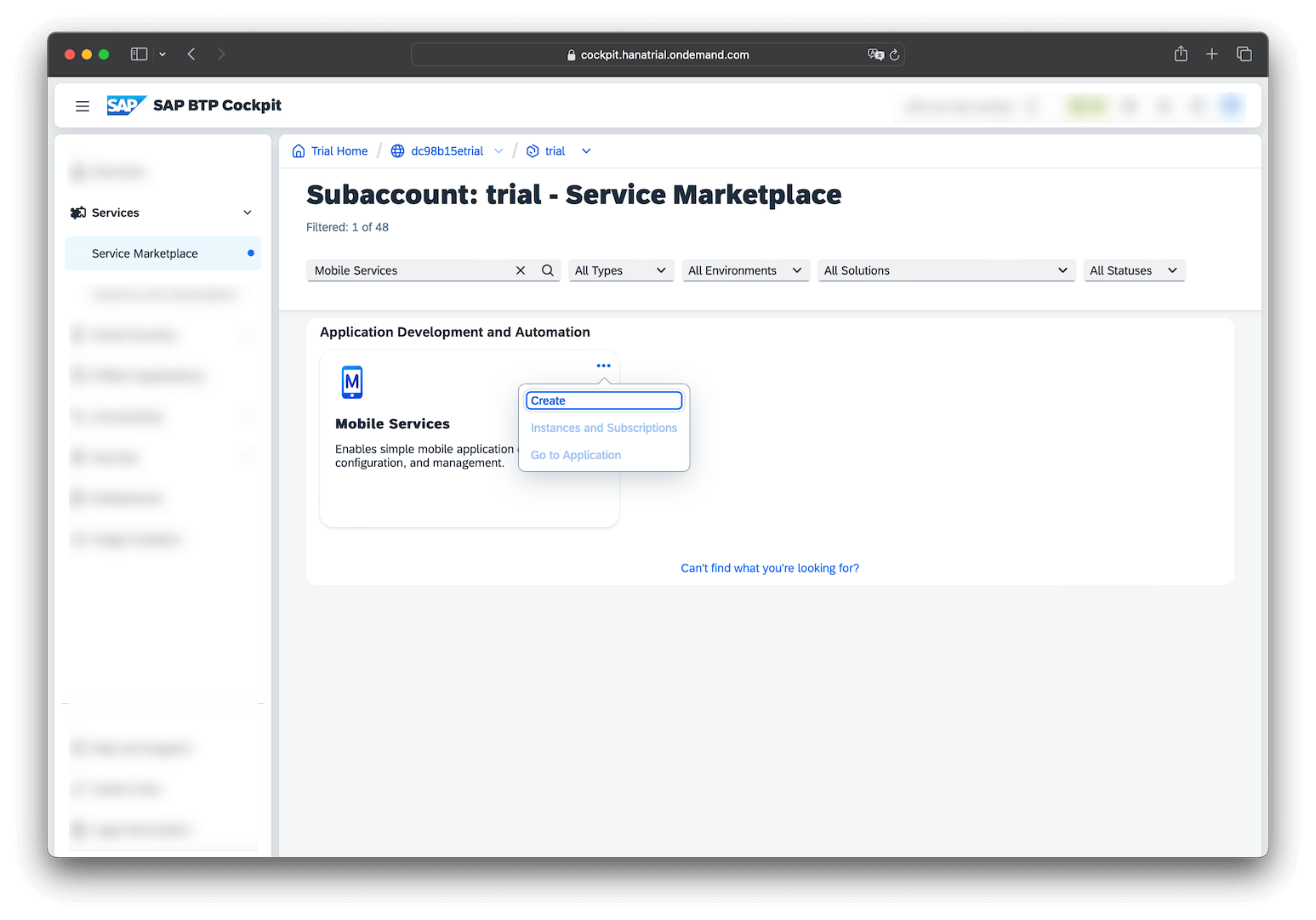Click the Safari share icon
This screenshot has width=1316, height=920.
click(1180, 54)
